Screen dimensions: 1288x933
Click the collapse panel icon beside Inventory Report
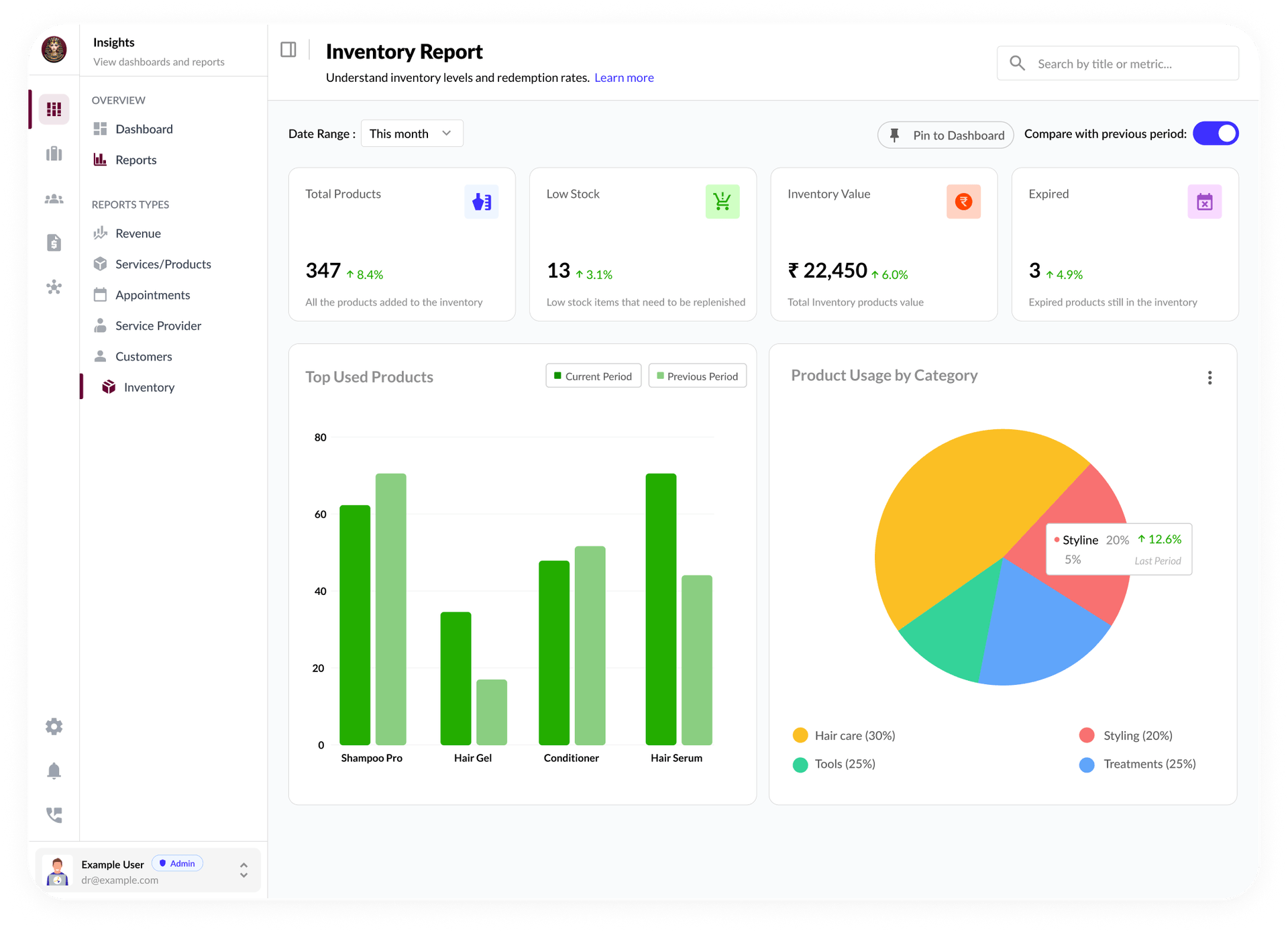coord(288,49)
